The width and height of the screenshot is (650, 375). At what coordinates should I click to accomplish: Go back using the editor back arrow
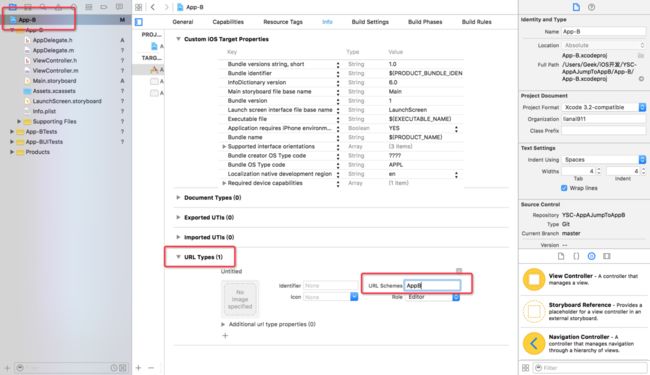pyautogui.click(x=153, y=7)
